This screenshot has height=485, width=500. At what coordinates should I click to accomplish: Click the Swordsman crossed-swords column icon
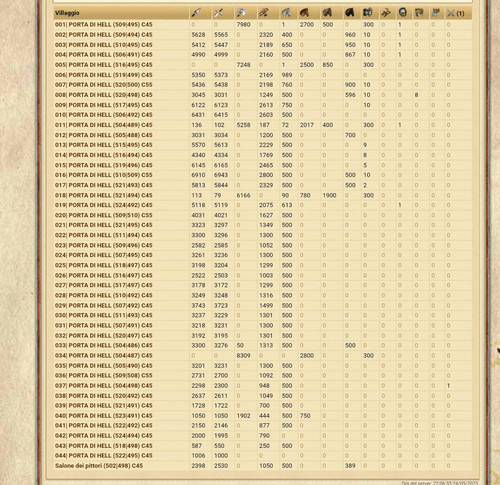tap(219, 13)
